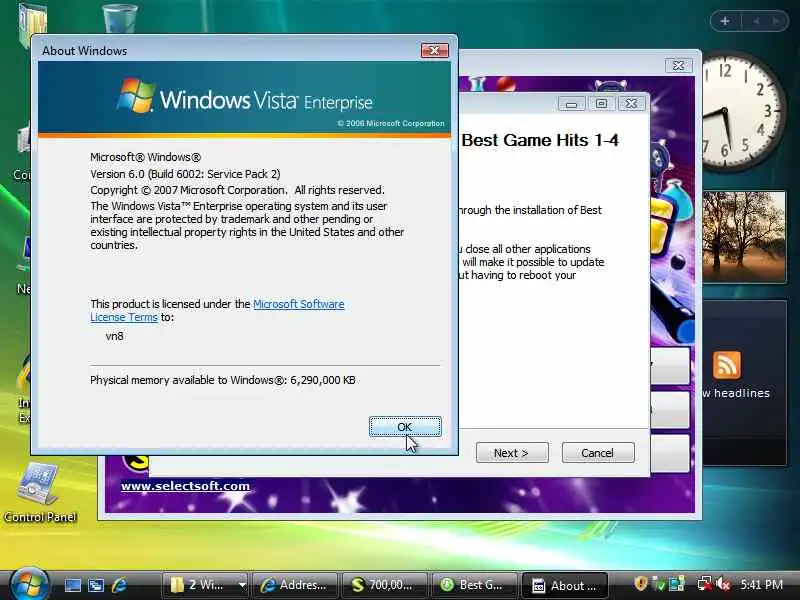Select the Recycle Bin desktop icon
800x600 pixels.
point(120,17)
